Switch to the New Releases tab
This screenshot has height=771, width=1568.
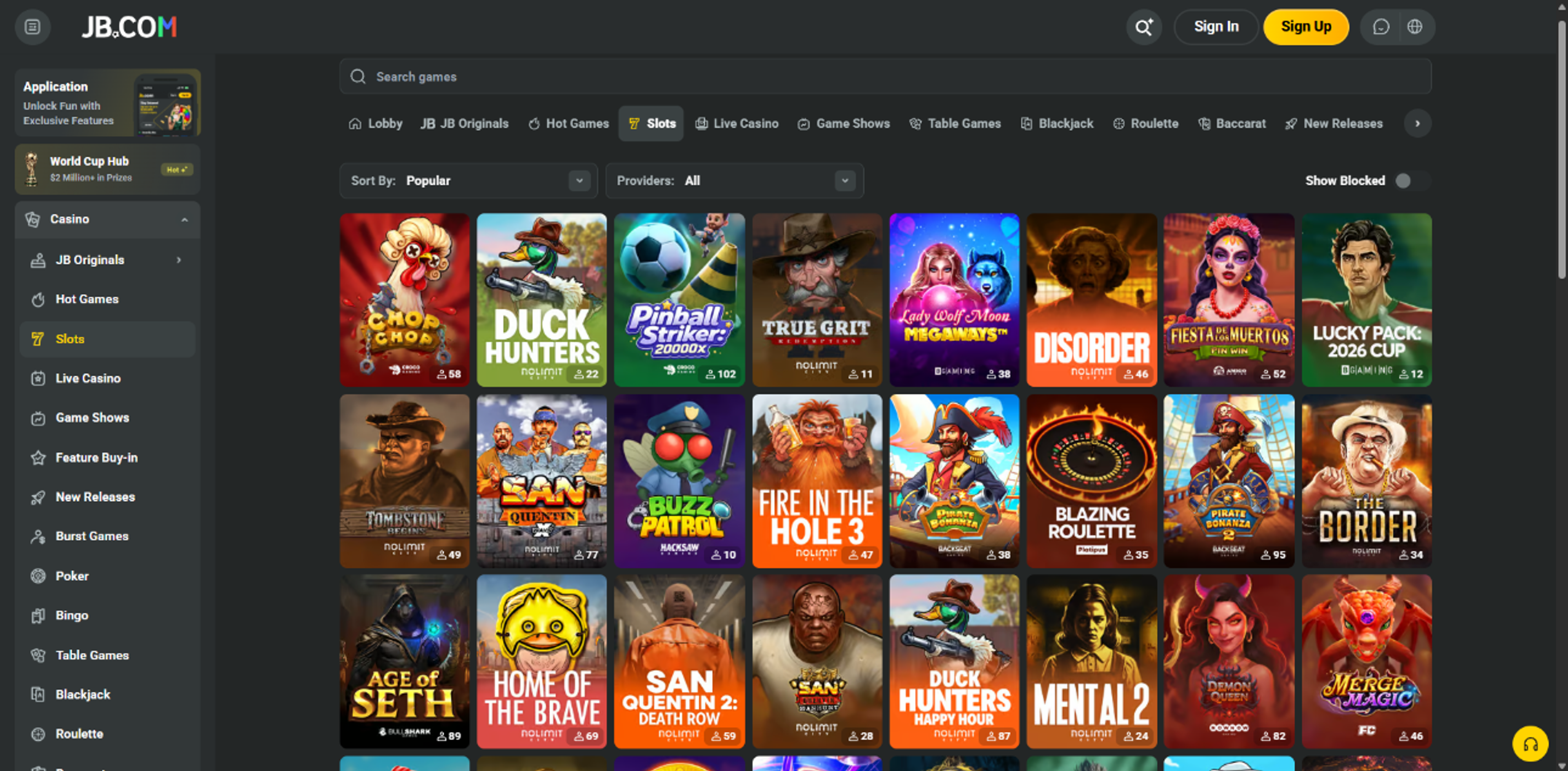(1334, 124)
